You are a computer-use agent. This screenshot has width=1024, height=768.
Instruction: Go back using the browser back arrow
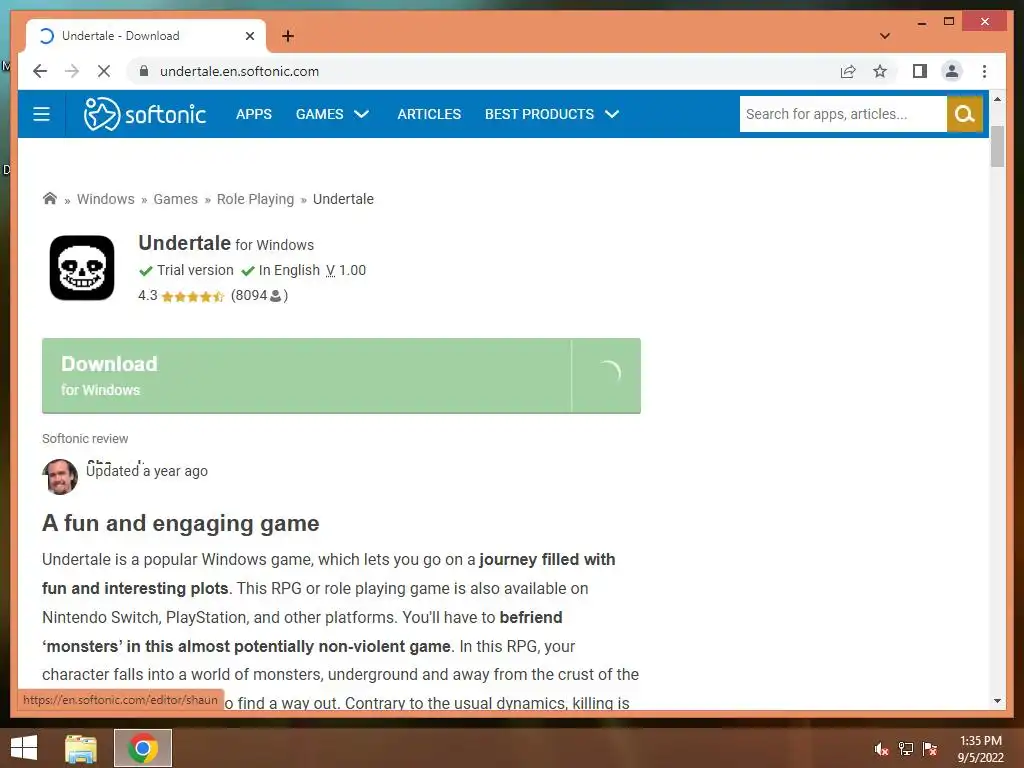click(40, 71)
